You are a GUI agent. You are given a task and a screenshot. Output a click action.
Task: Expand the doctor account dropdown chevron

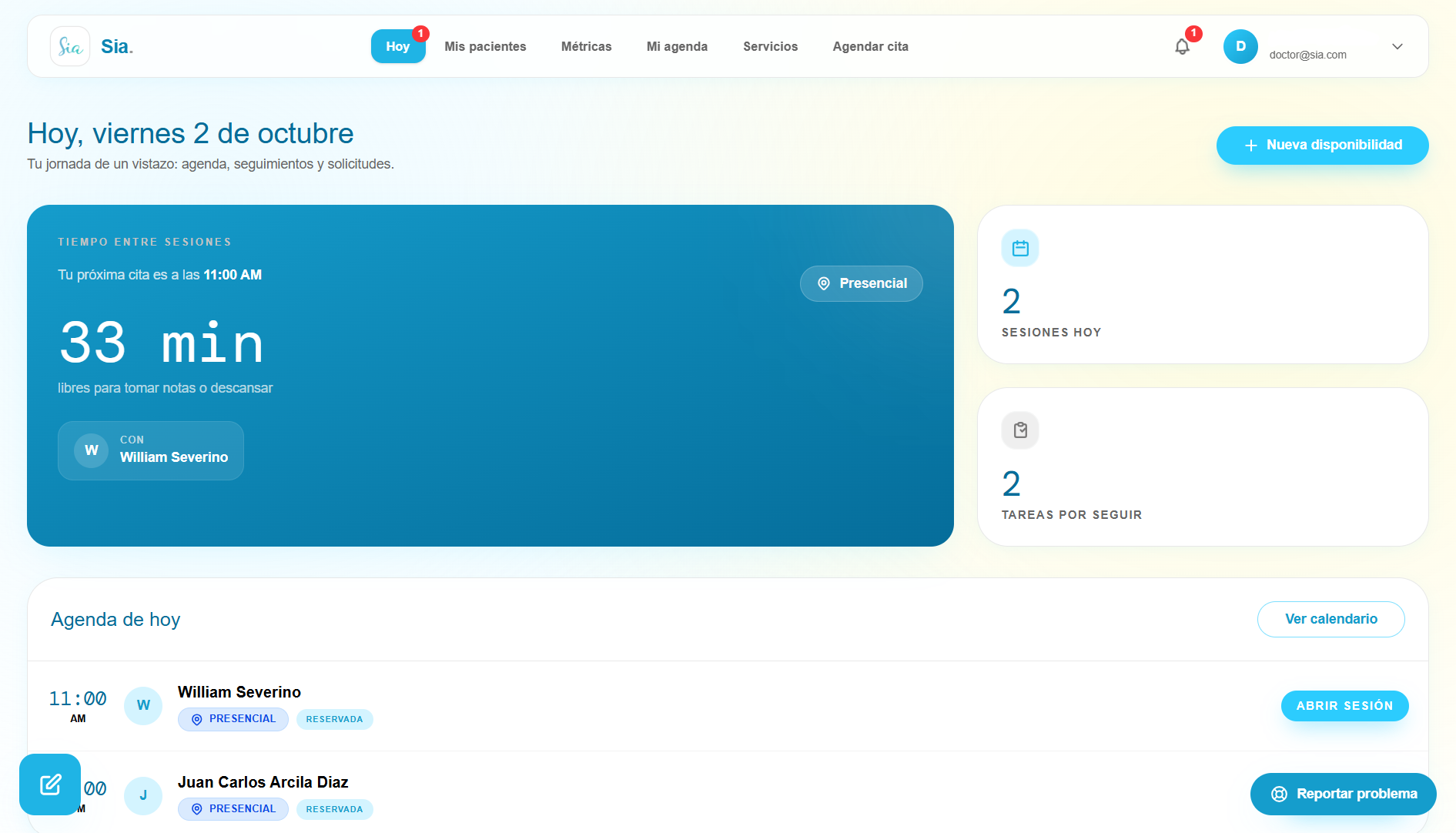1397,46
